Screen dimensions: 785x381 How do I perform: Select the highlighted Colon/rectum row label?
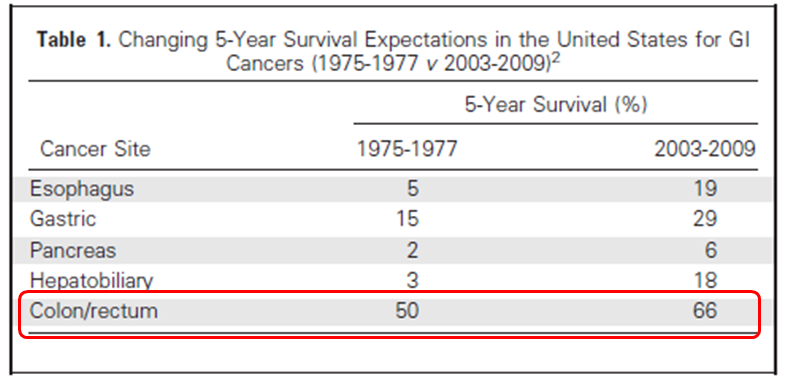94,311
